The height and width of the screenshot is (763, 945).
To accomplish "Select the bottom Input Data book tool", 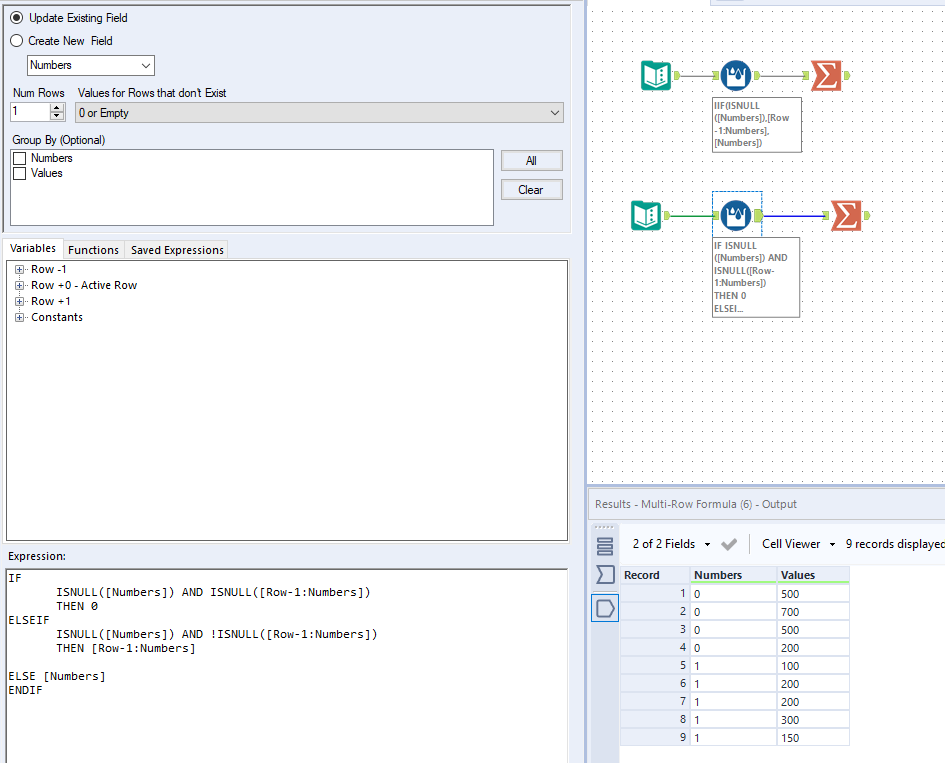I will [646, 215].
